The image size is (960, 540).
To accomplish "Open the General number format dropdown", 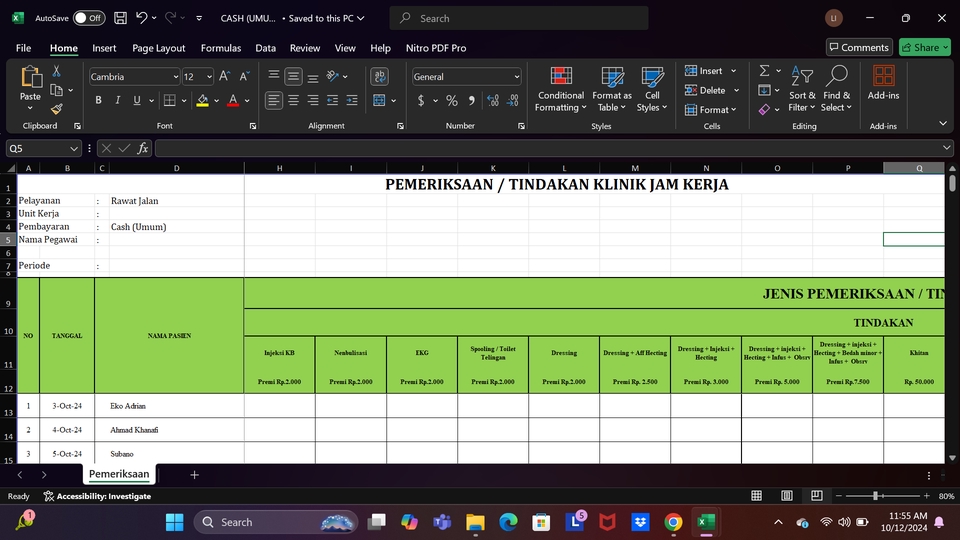I will (x=516, y=77).
